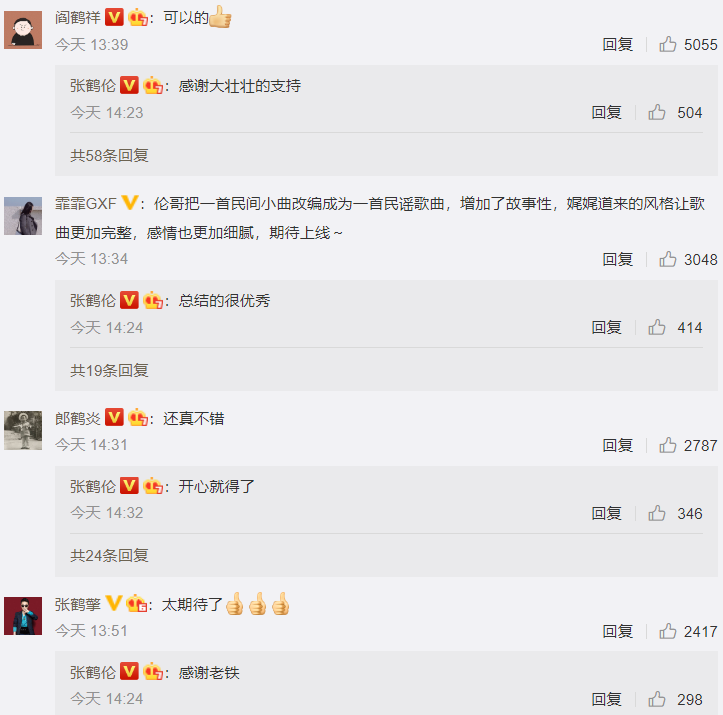Screen dimensions: 723x715
Task: Like 阎鹤祥's comment with 5055 likes
Action: (667, 45)
